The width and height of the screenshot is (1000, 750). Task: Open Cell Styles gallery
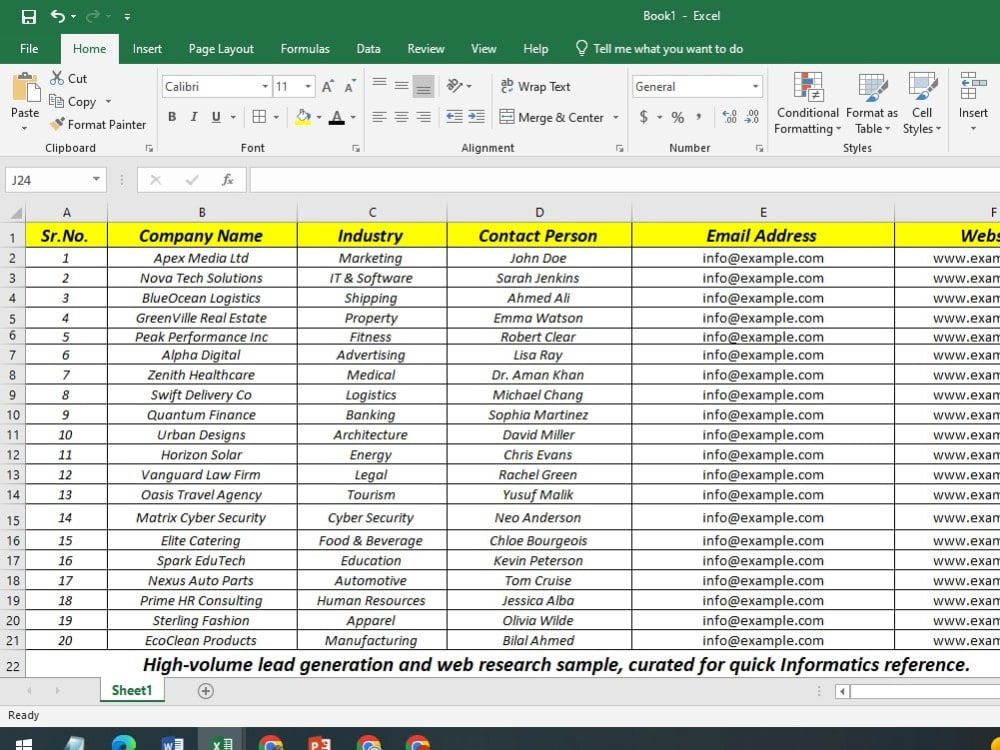click(x=922, y=103)
